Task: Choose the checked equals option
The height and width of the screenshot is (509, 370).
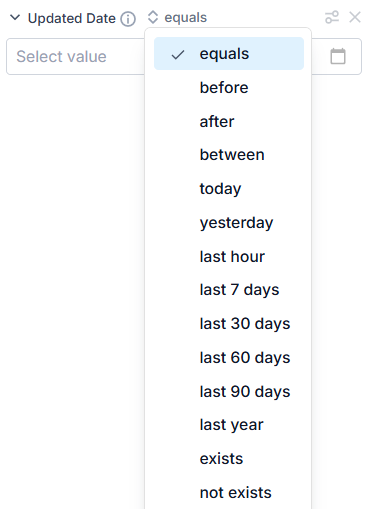Action: coord(229,54)
